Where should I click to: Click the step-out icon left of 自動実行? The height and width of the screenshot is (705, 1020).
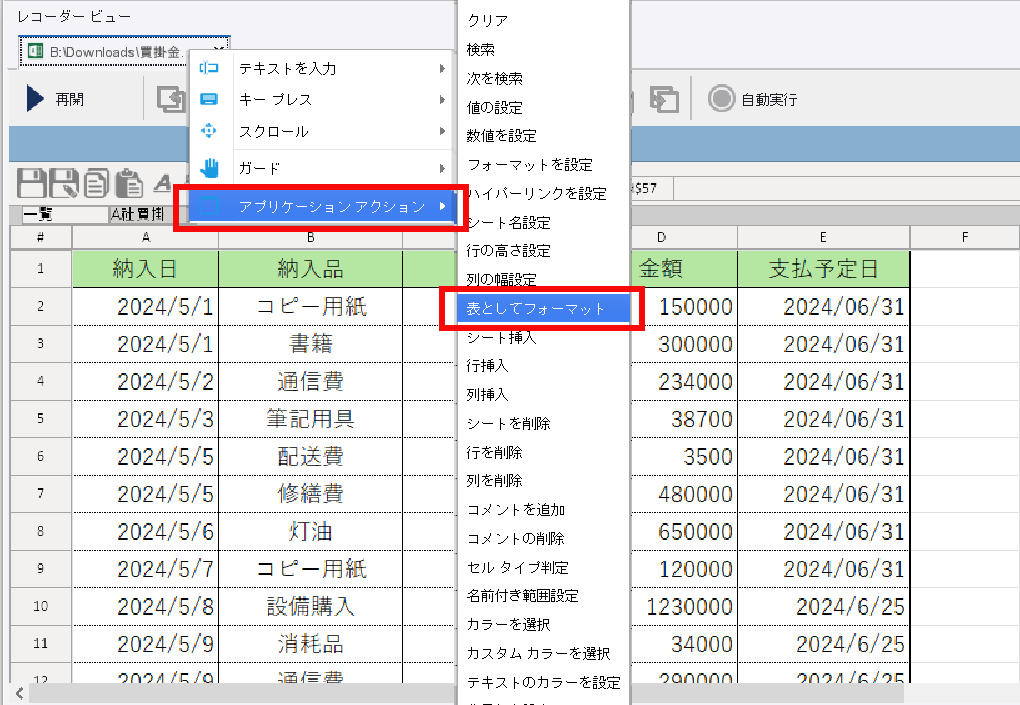(x=664, y=100)
